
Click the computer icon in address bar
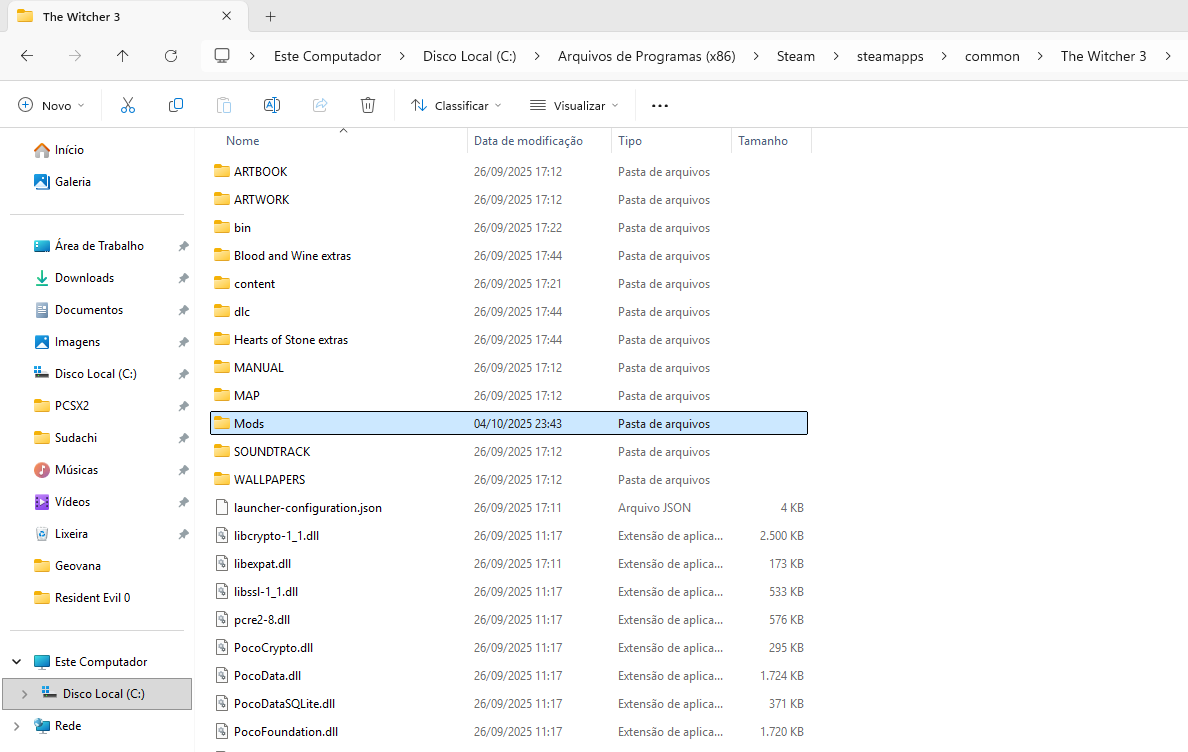tap(222, 56)
